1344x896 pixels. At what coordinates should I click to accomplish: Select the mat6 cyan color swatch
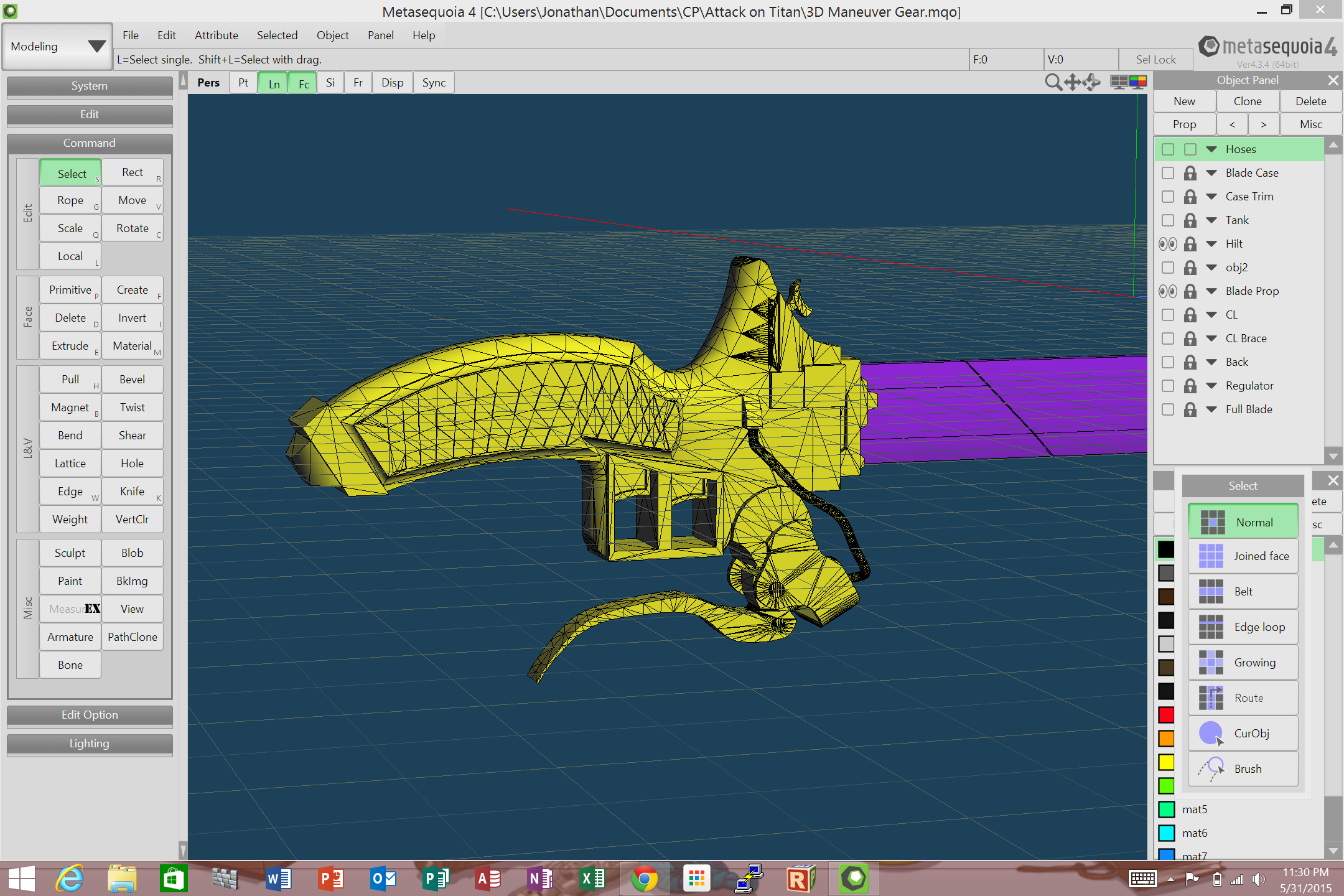[x=1166, y=833]
